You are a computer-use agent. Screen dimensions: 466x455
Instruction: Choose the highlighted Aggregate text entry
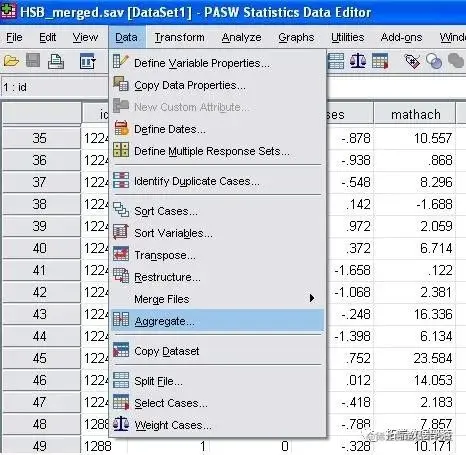pyautogui.click(x=164, y=321)
